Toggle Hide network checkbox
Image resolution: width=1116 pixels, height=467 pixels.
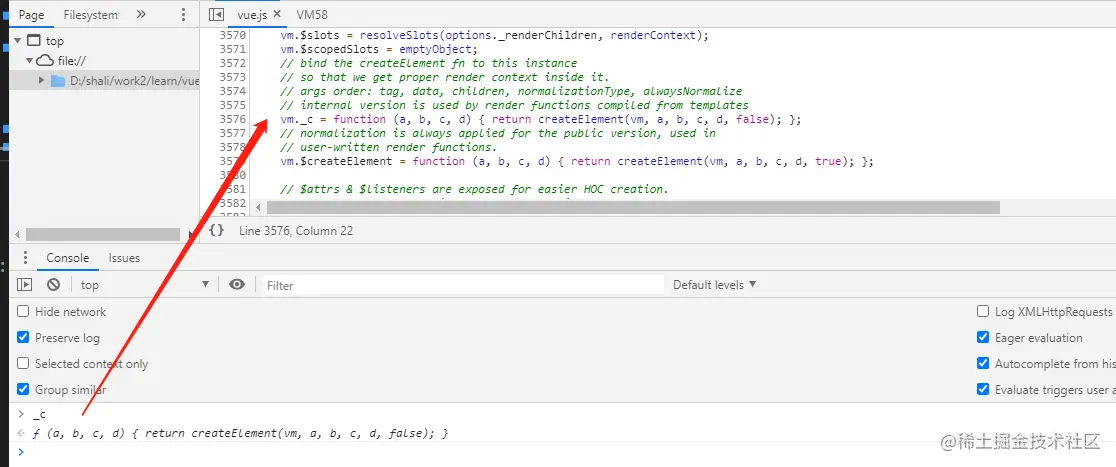(x=23, y=311)
